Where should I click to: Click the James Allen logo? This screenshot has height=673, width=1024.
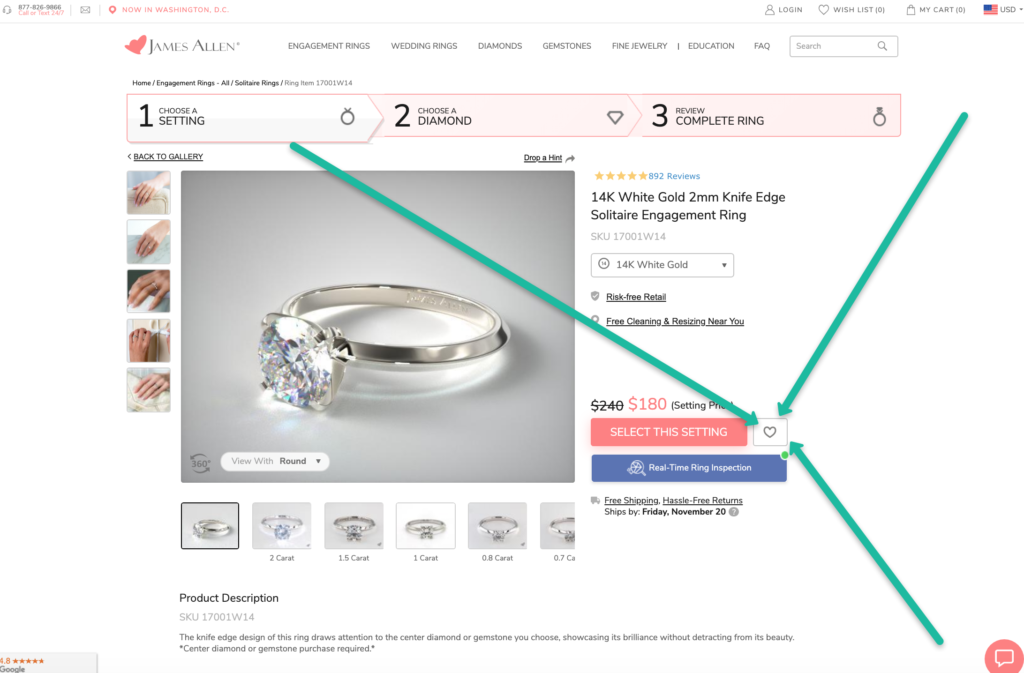tap(182, 46)
